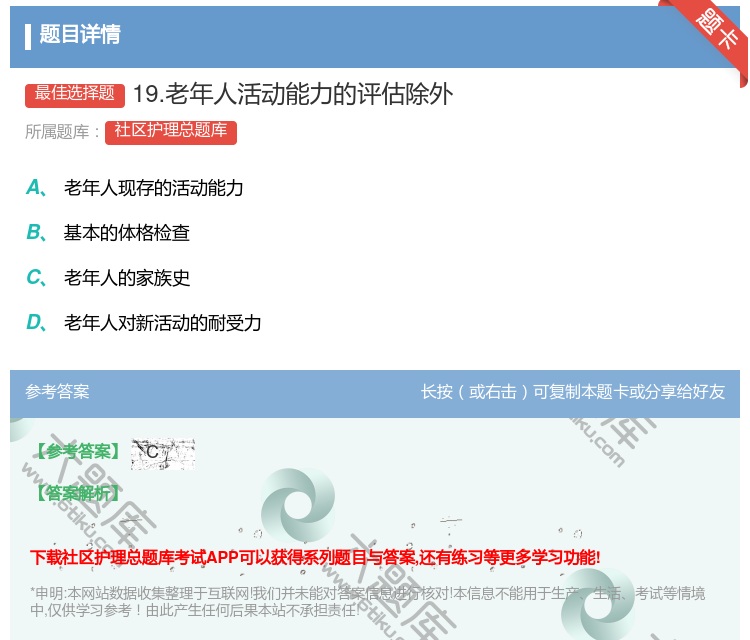
Task: Click the 长按（或右击）可复制本题卡 hint text
Action: pos(573,392)
